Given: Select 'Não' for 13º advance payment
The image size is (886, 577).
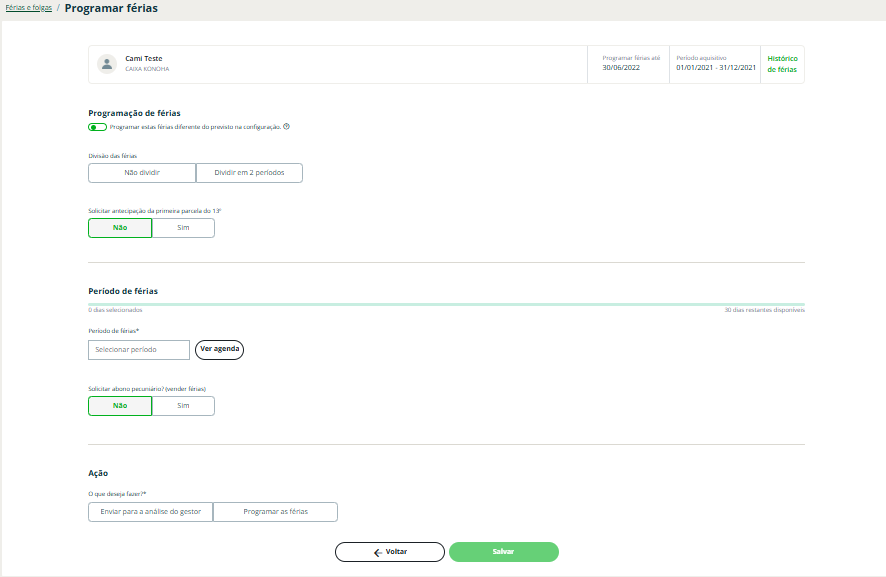Looking at the screenshot, I should point(120,228).
